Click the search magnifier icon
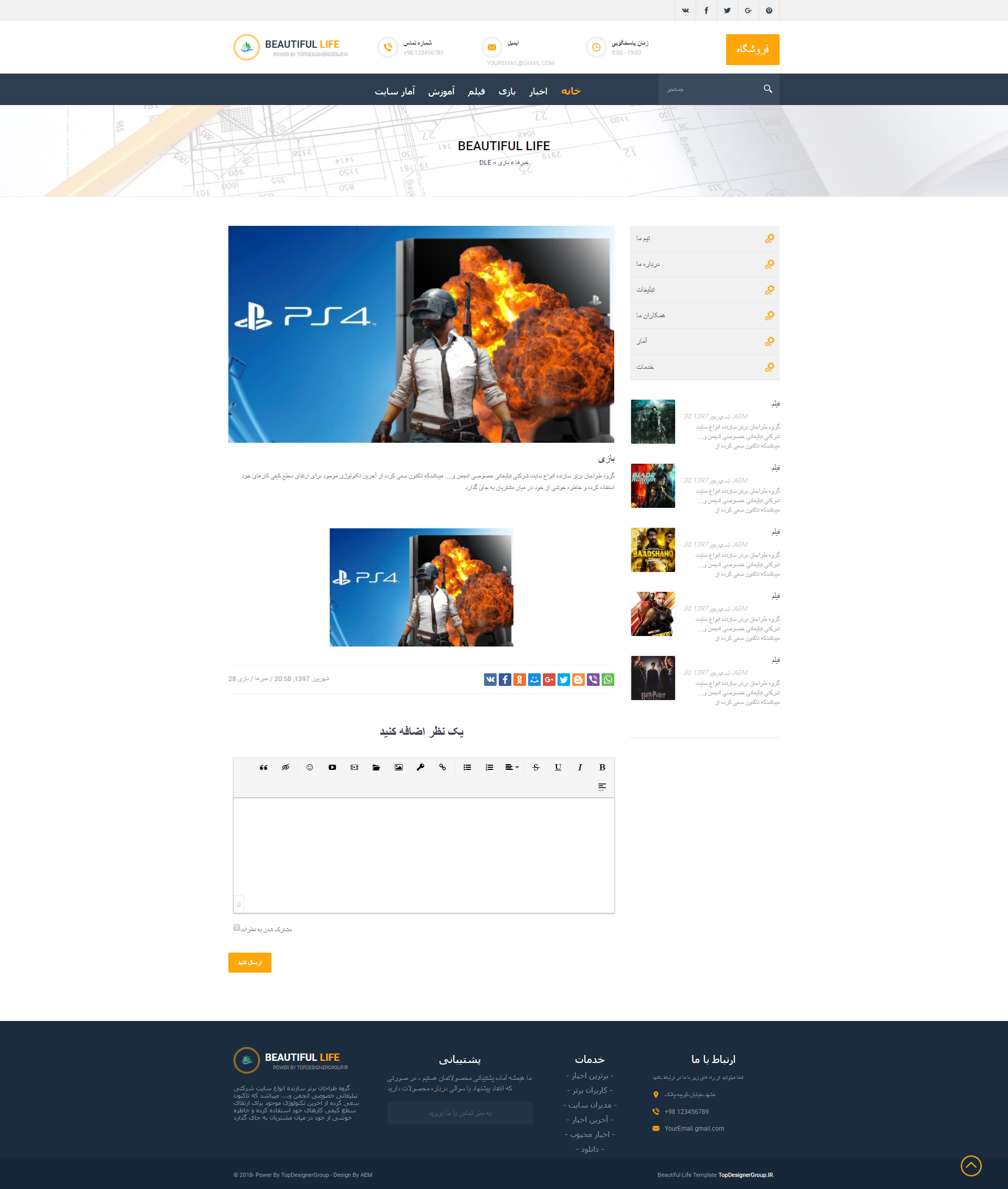The image size is (1008, 1189). pyautogui.click(x=768, y=89)
